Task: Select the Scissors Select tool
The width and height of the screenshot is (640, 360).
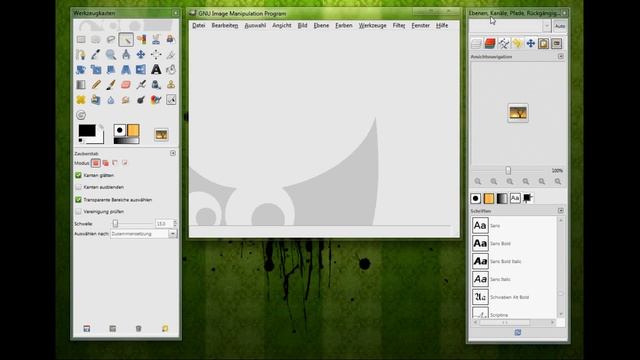Action: (156, 40)
